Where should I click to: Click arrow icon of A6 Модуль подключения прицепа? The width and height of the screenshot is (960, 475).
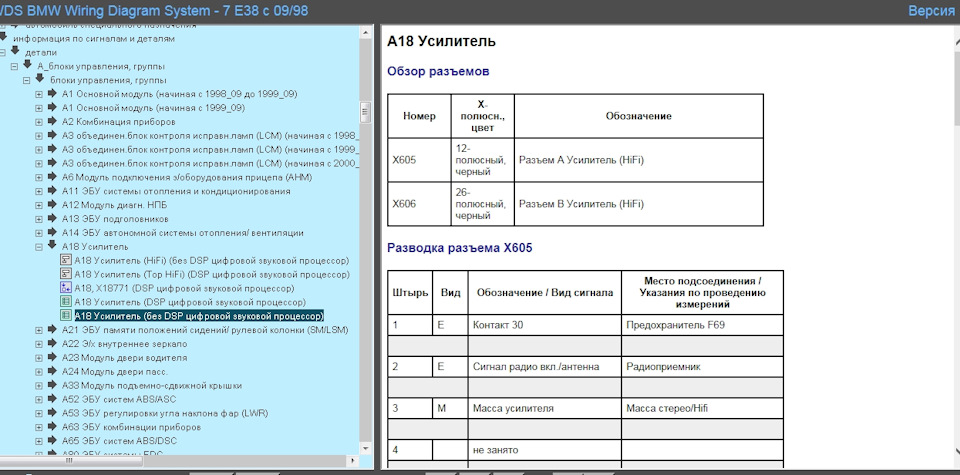[52, 177]
